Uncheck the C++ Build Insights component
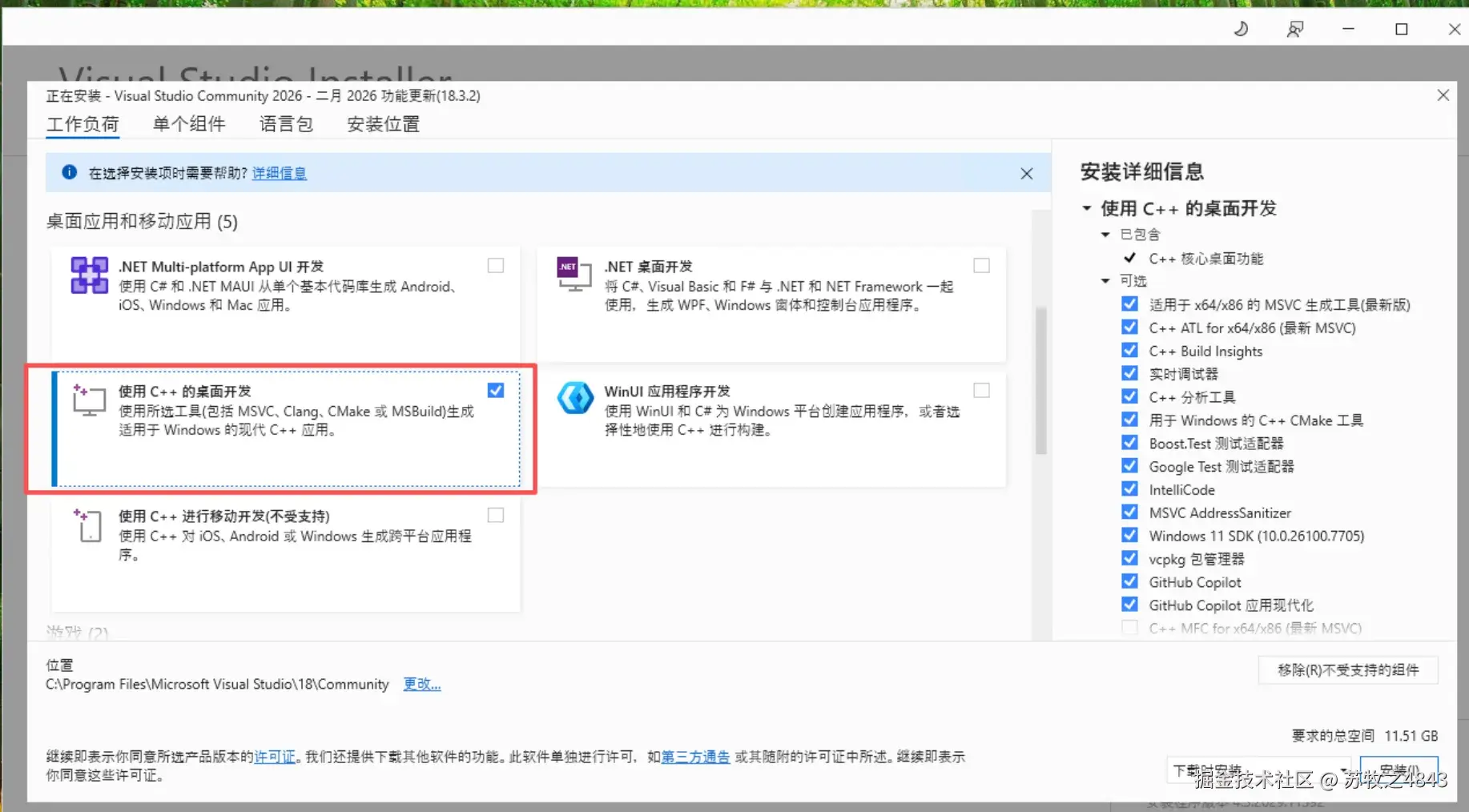This screenshot has width=1469, height=812. pyautogui.click(x=1129, y=350)
